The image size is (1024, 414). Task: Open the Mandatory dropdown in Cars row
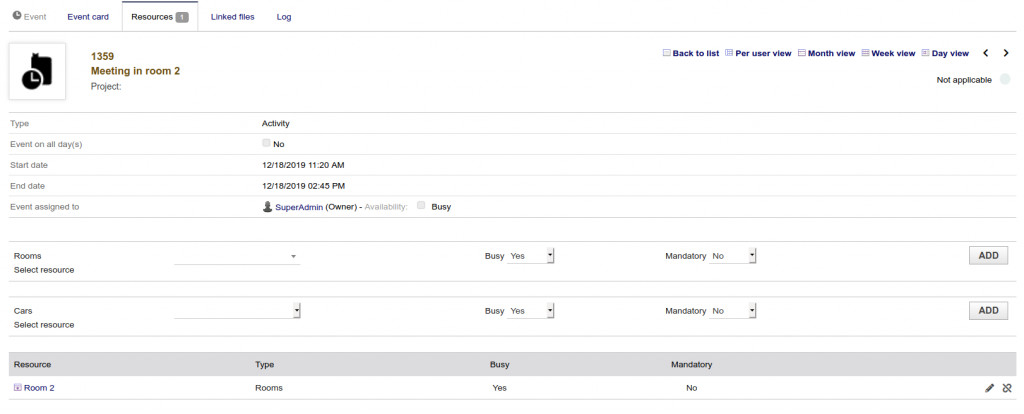[734, 311]
